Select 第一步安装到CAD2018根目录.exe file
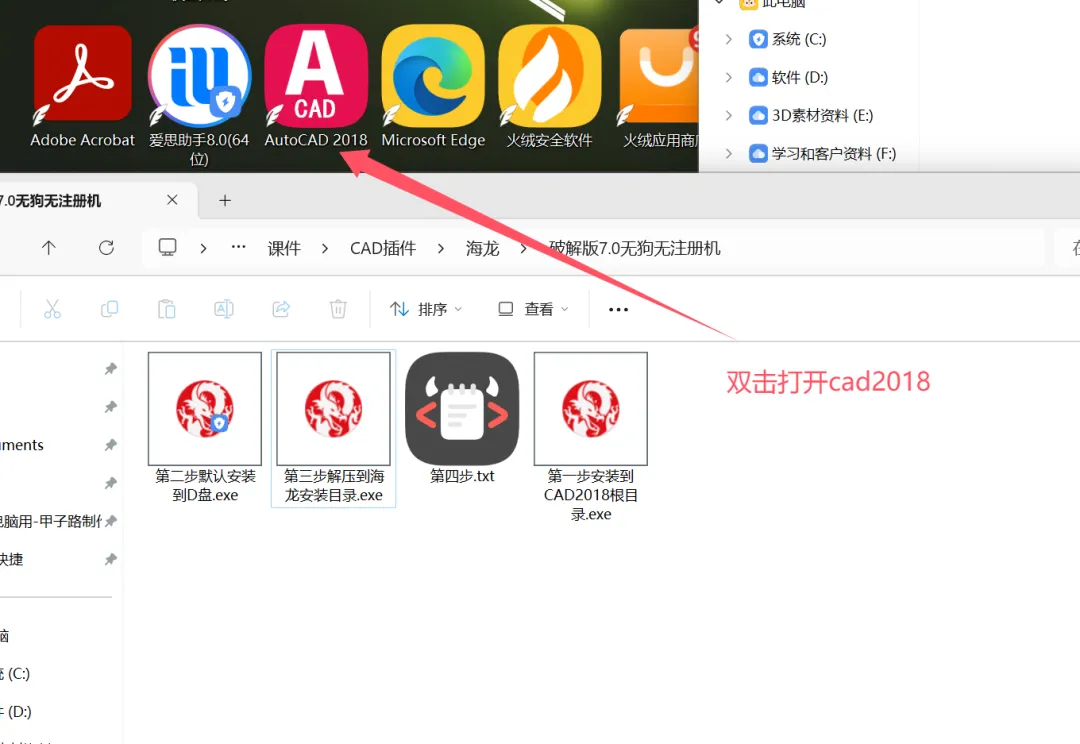 pyautogui.click(x=591, y=437)
